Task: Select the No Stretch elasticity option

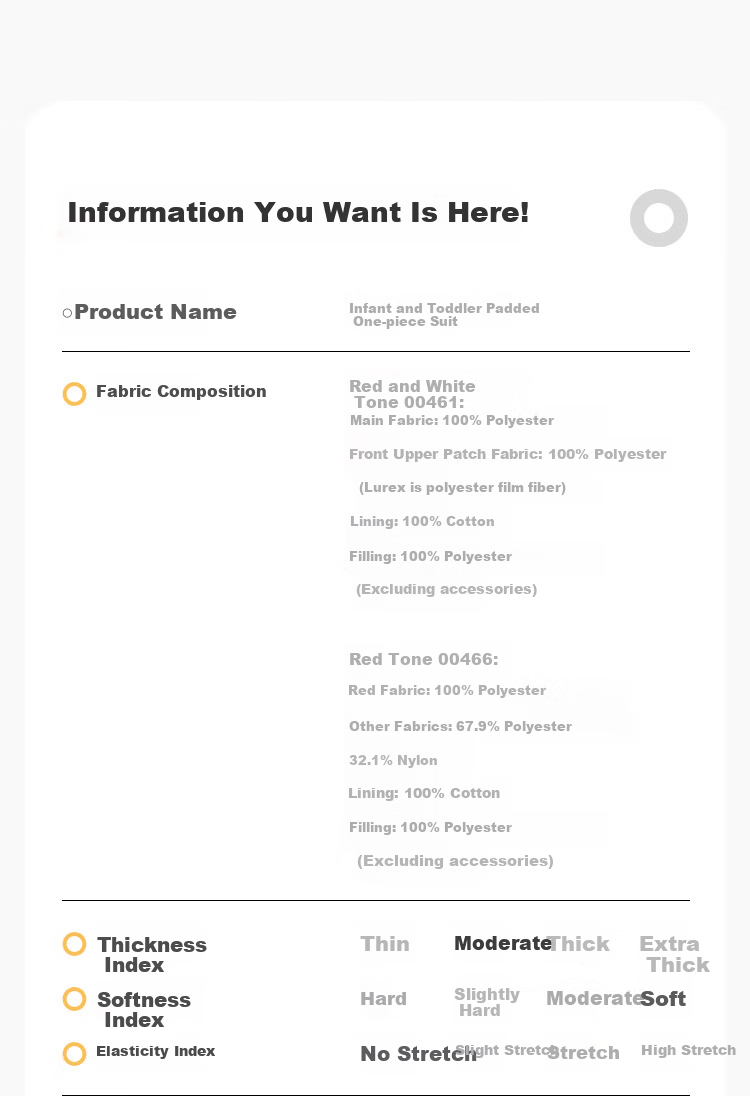Action: [x=418, y=1053]
